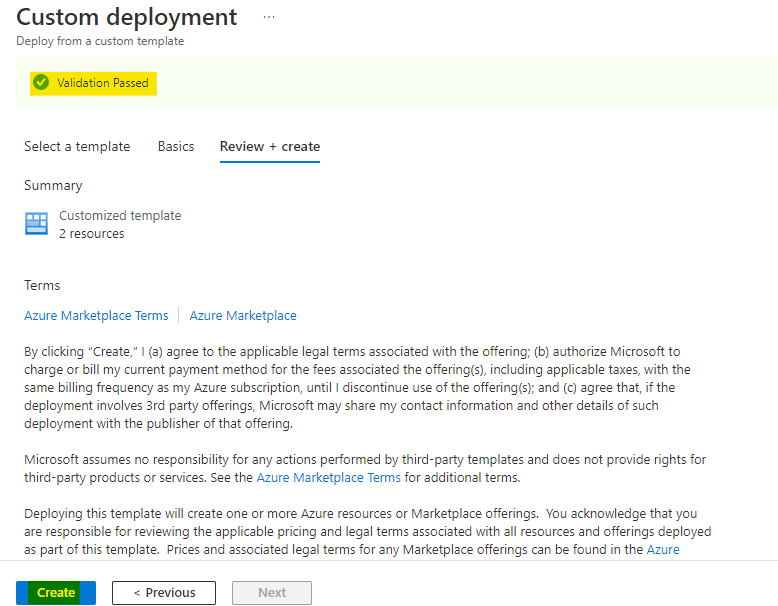Viewport: 778px width, 606px height.
Task: Select the Customized template label
Action: click(120, 215)
